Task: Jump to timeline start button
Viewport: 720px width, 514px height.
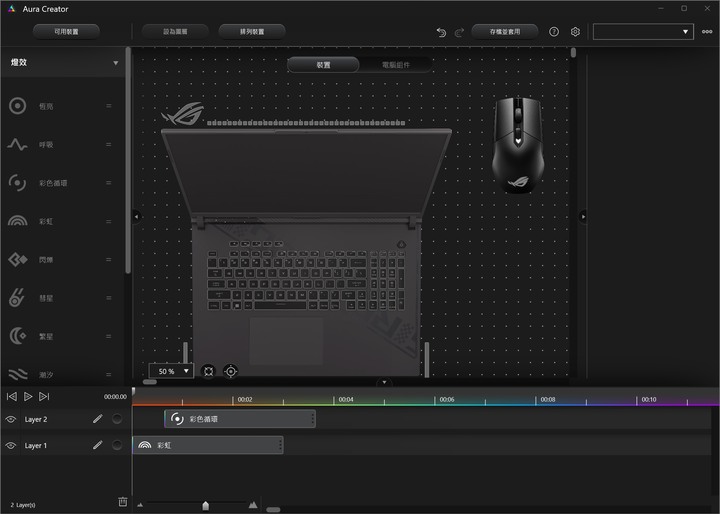Action: pos(12,396)
